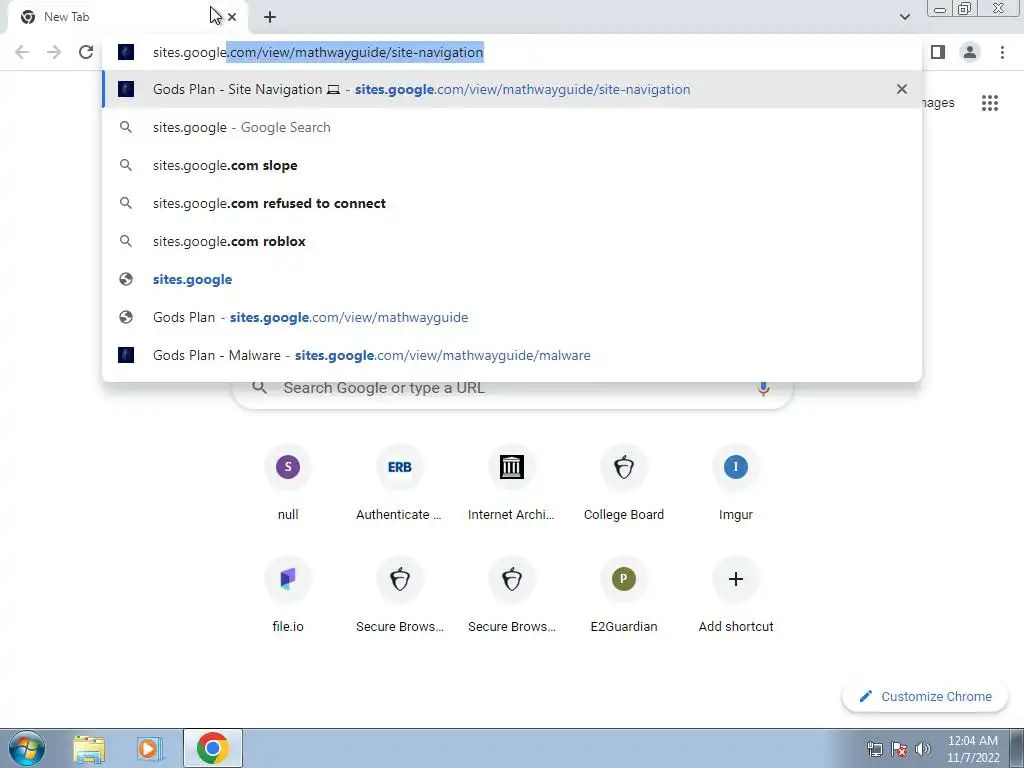Select Gods Plan - Site Navigation suggestion
Viewport: 1024px width, 768px height.
point(512,89)
